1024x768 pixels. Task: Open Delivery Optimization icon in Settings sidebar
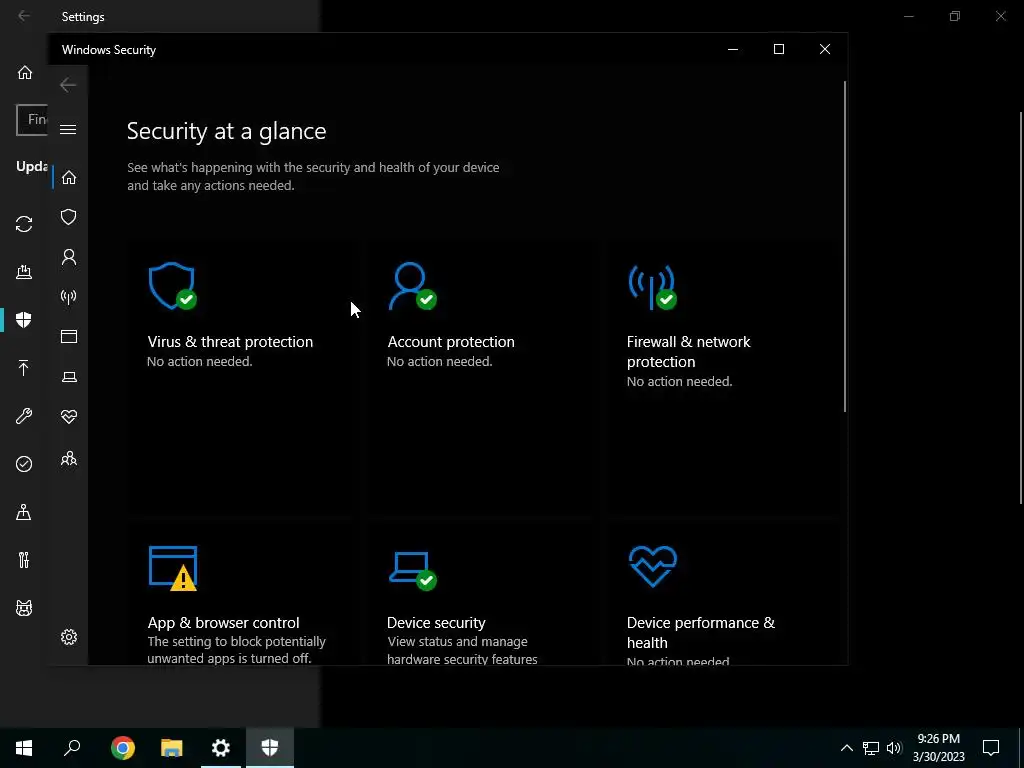(x=24, y=272)
